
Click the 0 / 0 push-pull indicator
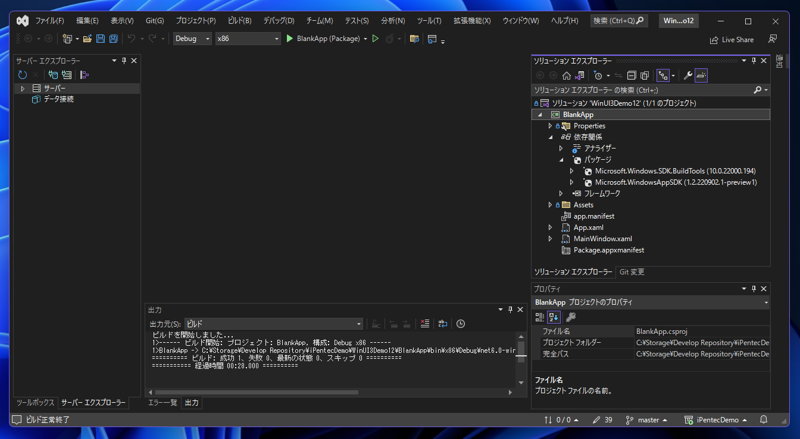coord(561,420)
